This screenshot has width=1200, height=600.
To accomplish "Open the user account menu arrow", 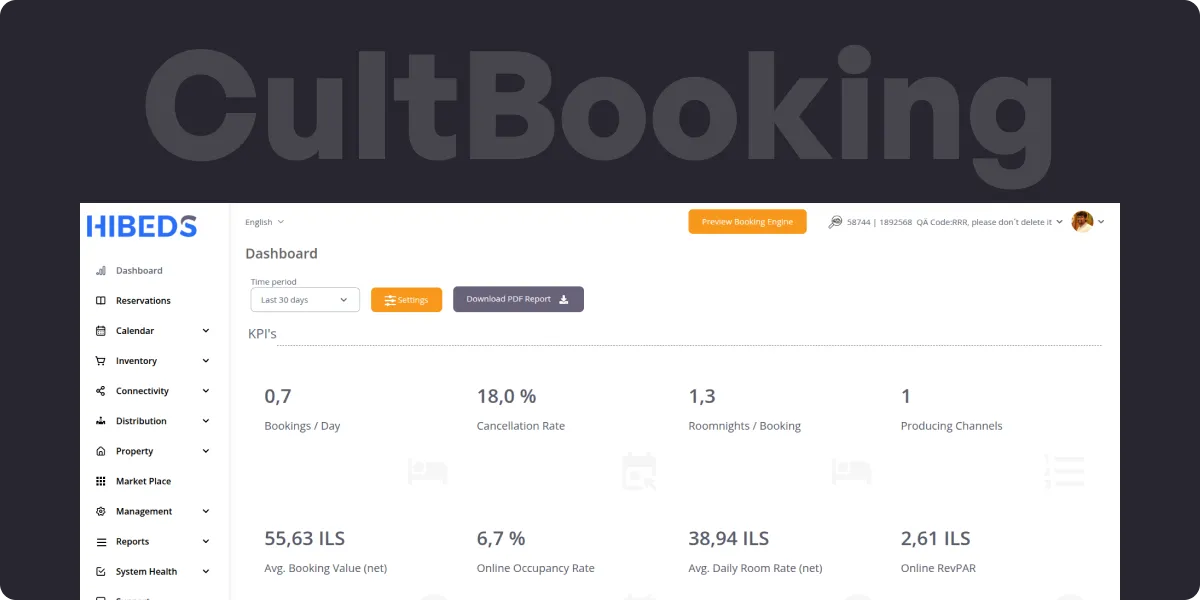I will click(x=1101, y=222).
